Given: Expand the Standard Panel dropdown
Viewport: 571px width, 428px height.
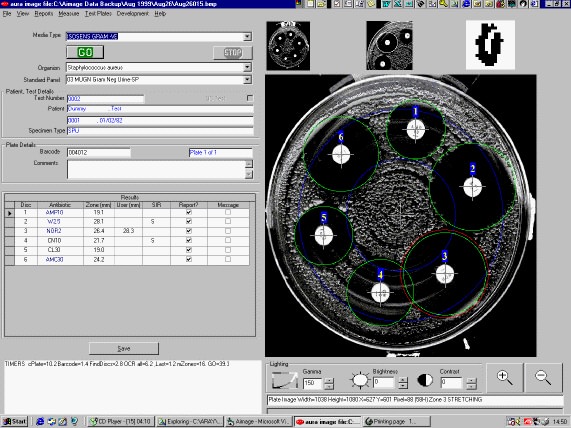Looking at the screenshot, I should (x=247, y=79).
